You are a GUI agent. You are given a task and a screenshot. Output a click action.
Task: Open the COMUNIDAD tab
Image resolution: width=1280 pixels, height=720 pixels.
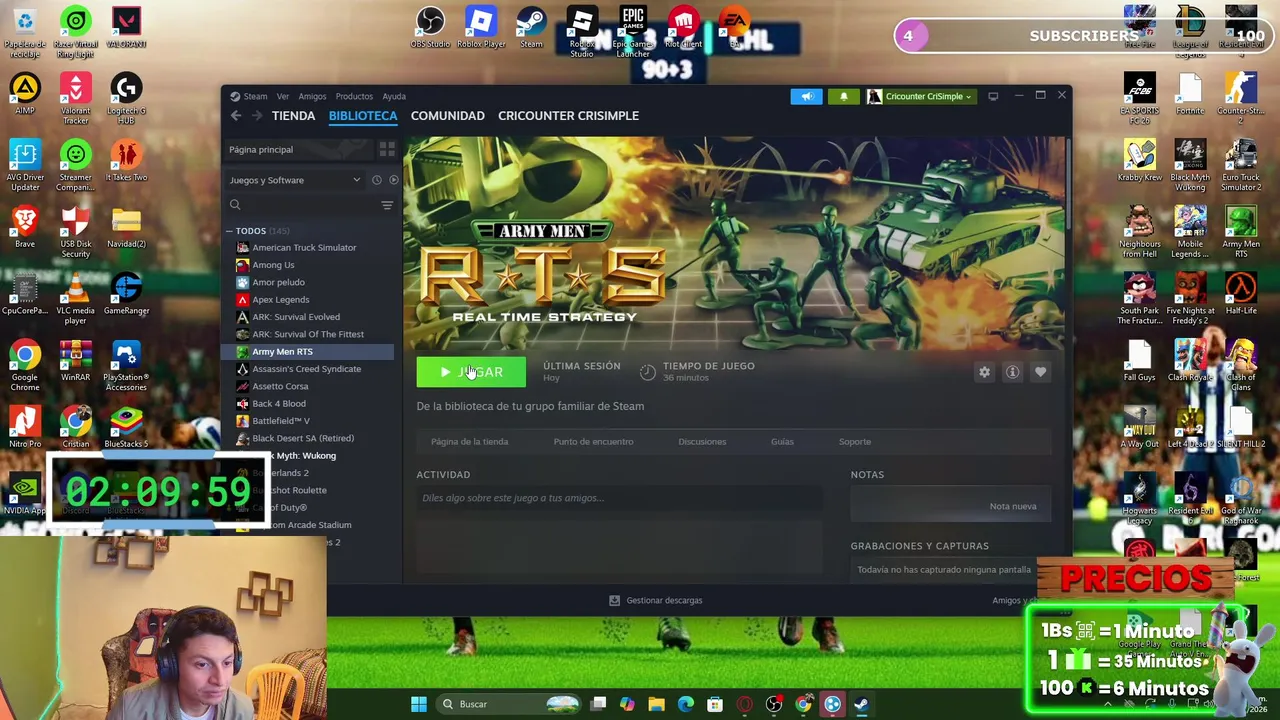click(447, 116)
